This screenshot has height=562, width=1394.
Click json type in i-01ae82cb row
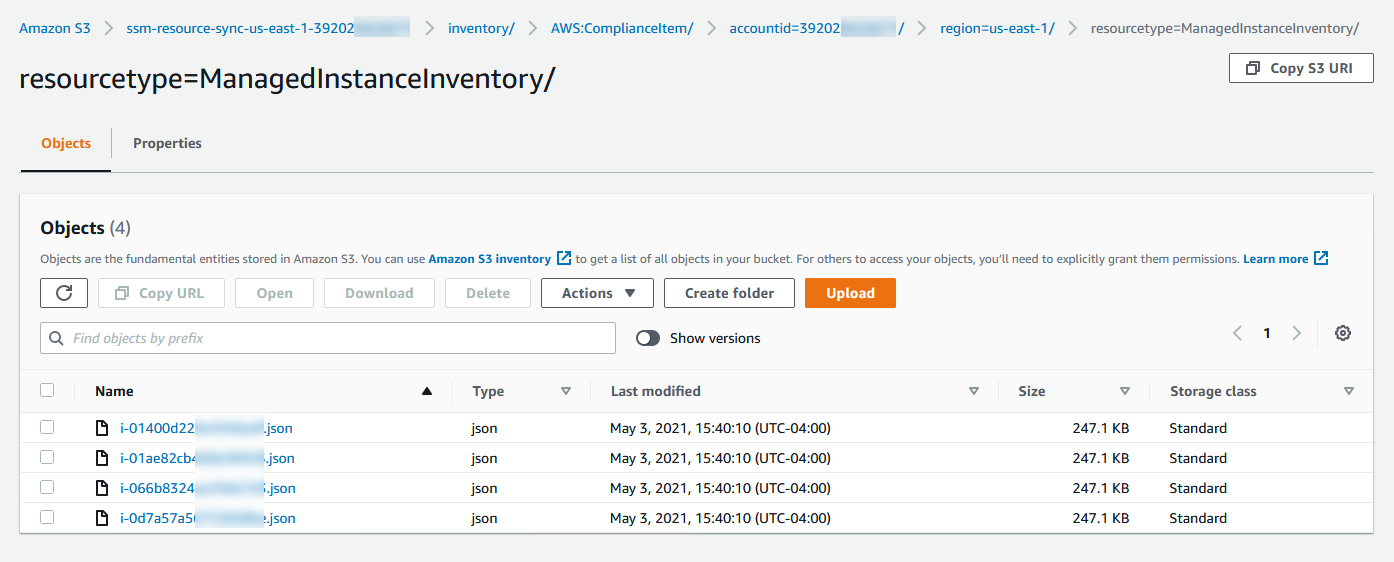pyautogui.click(x=484, y=458)
